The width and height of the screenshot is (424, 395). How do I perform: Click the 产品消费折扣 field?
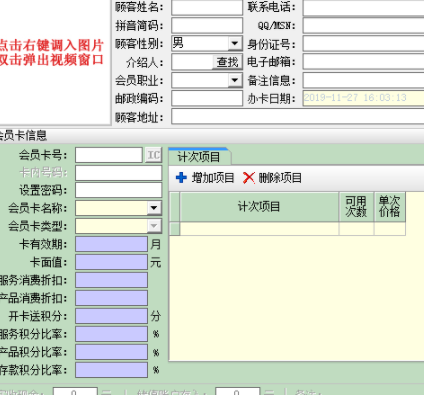coord(112,298)
